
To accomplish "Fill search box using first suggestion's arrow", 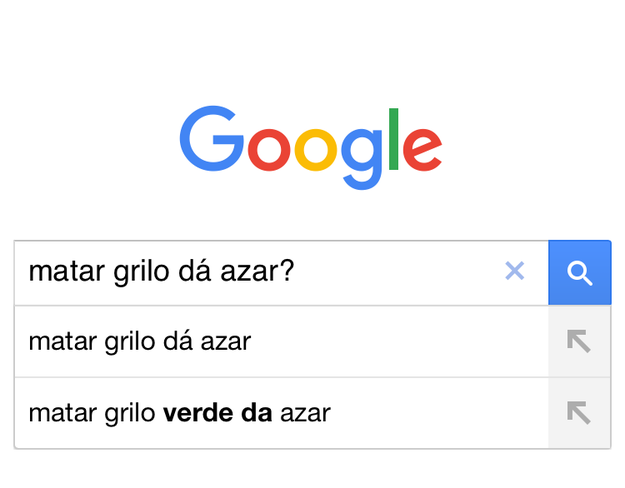I will pos(579,341).
